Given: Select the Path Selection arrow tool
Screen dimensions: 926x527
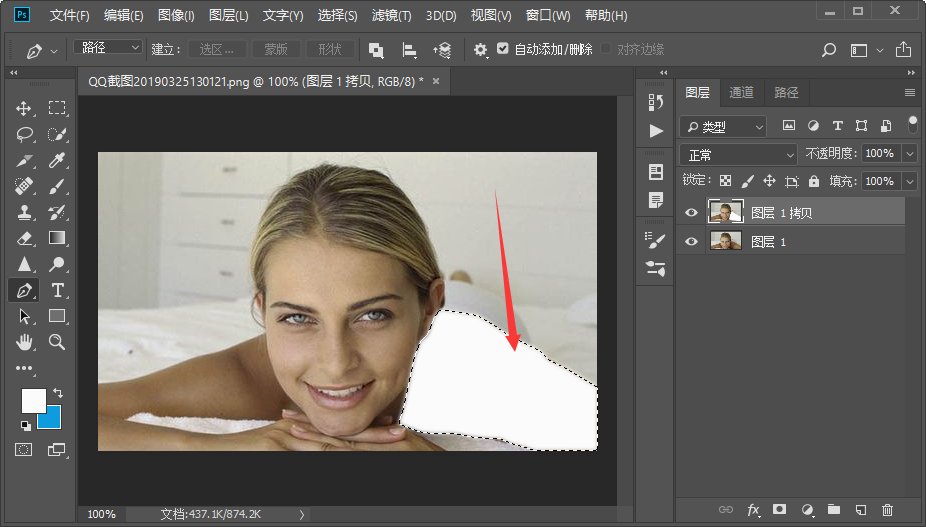Looking at the screenshot, I should click(24, 316).
